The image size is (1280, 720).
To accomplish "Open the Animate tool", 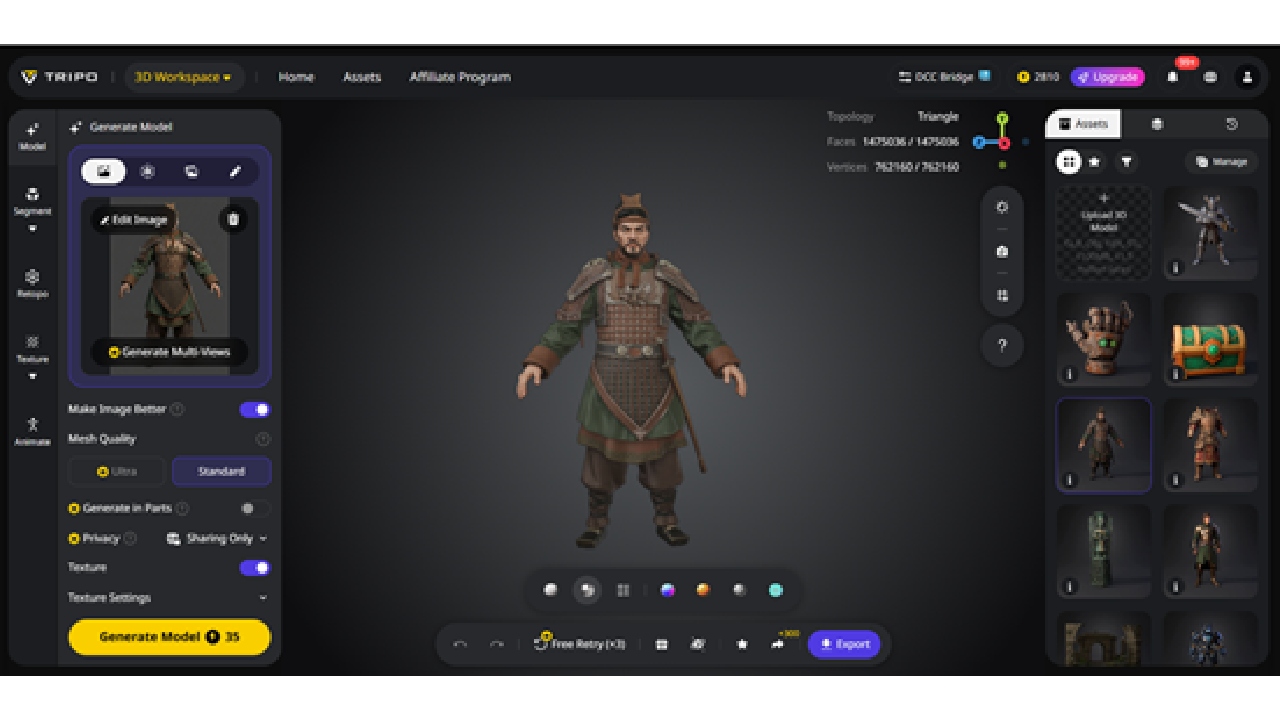I will click(32, 431).
